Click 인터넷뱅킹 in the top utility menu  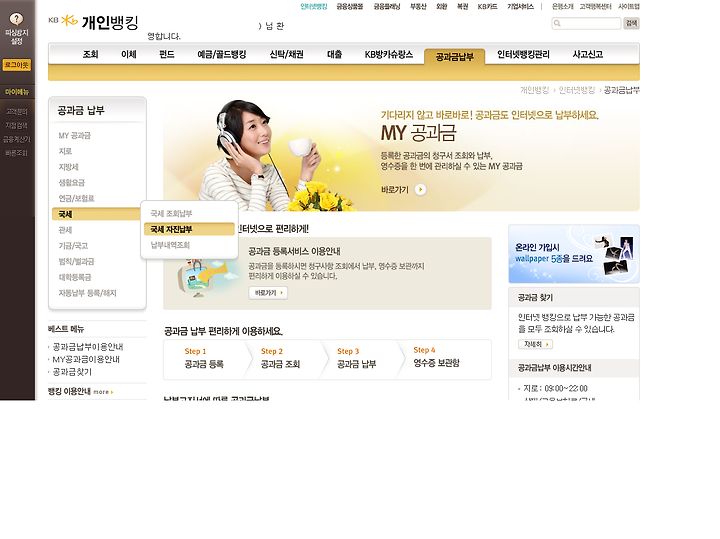tap(314, 6)
